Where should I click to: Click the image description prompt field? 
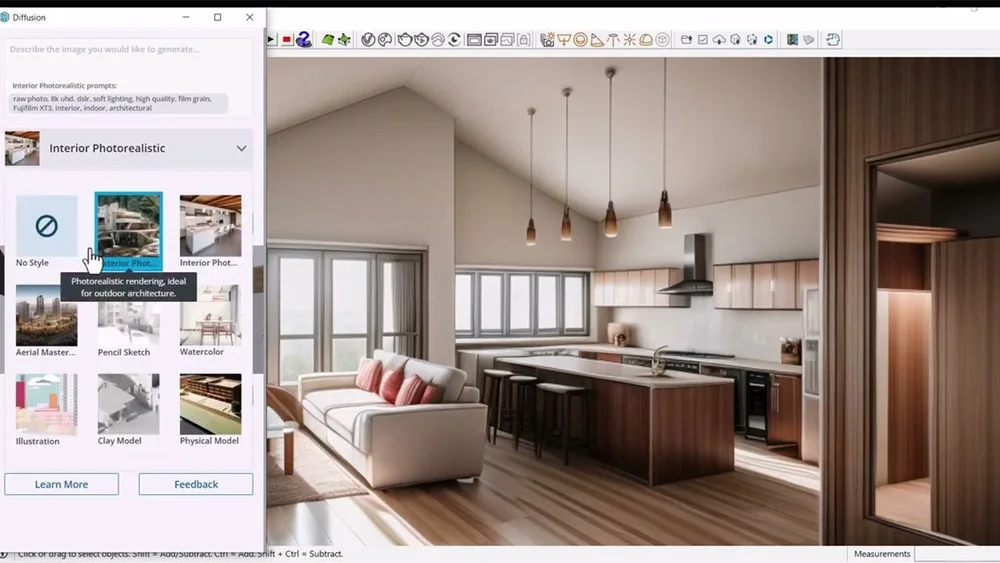[128, 49]
